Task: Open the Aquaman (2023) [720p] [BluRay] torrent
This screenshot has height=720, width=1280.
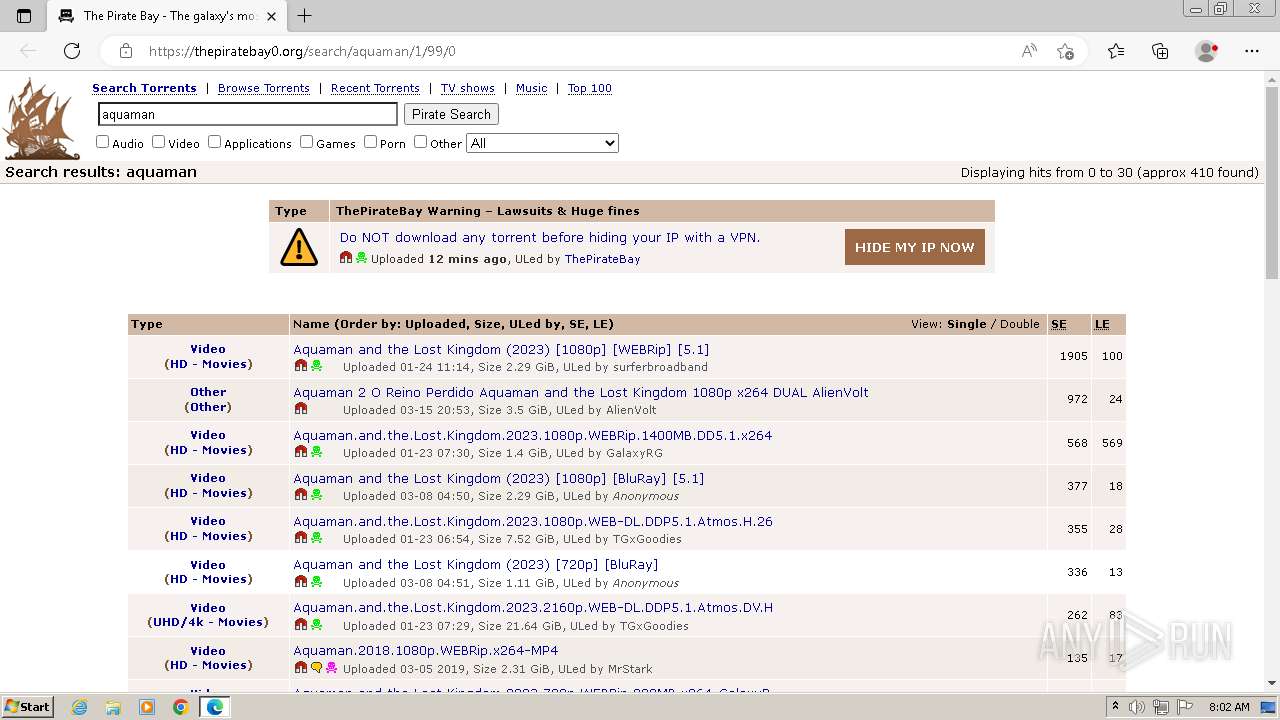Action: 476,564
